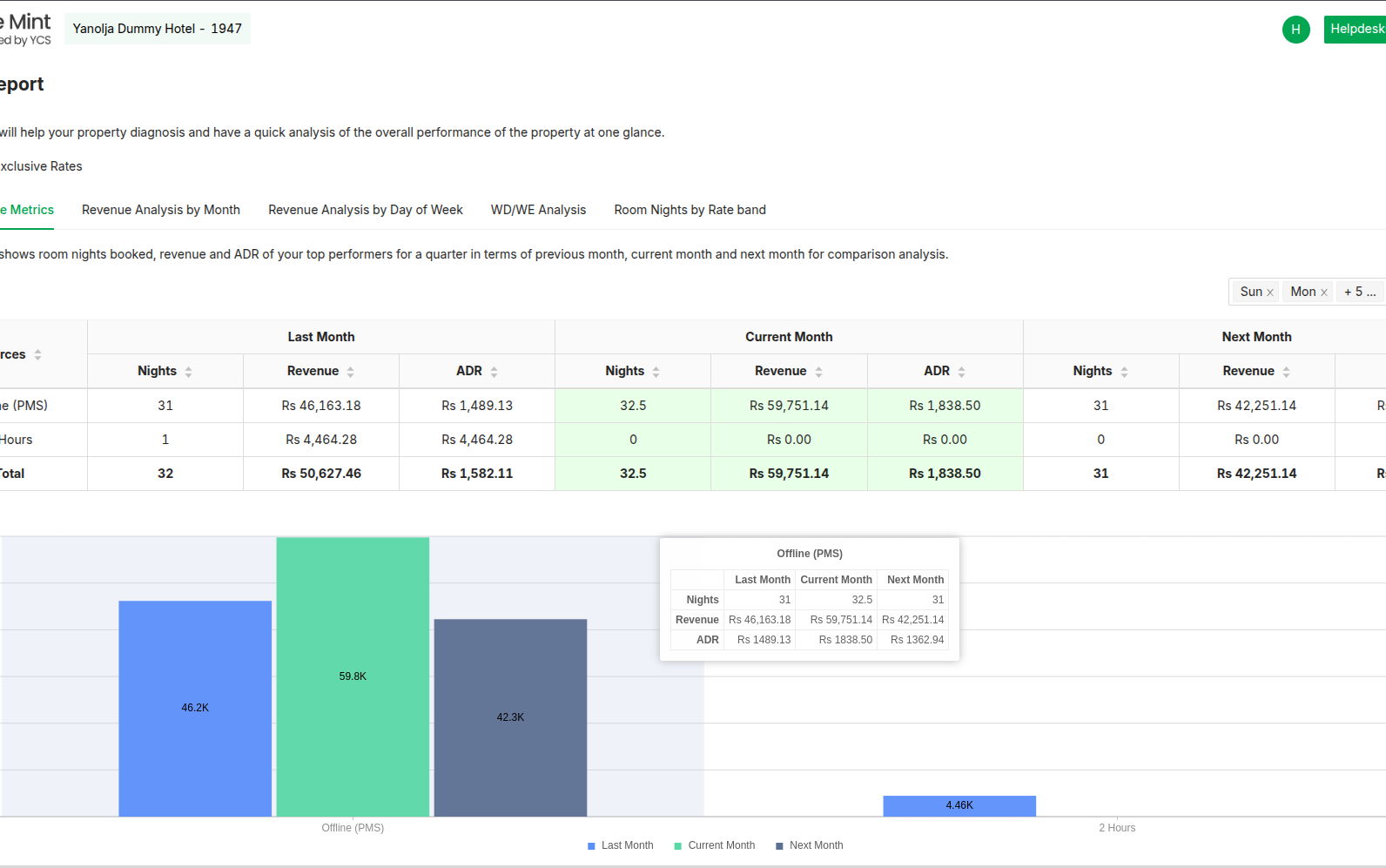
Task: Toggle Last Month series in chart legend
Action: [x=620, y=845]
